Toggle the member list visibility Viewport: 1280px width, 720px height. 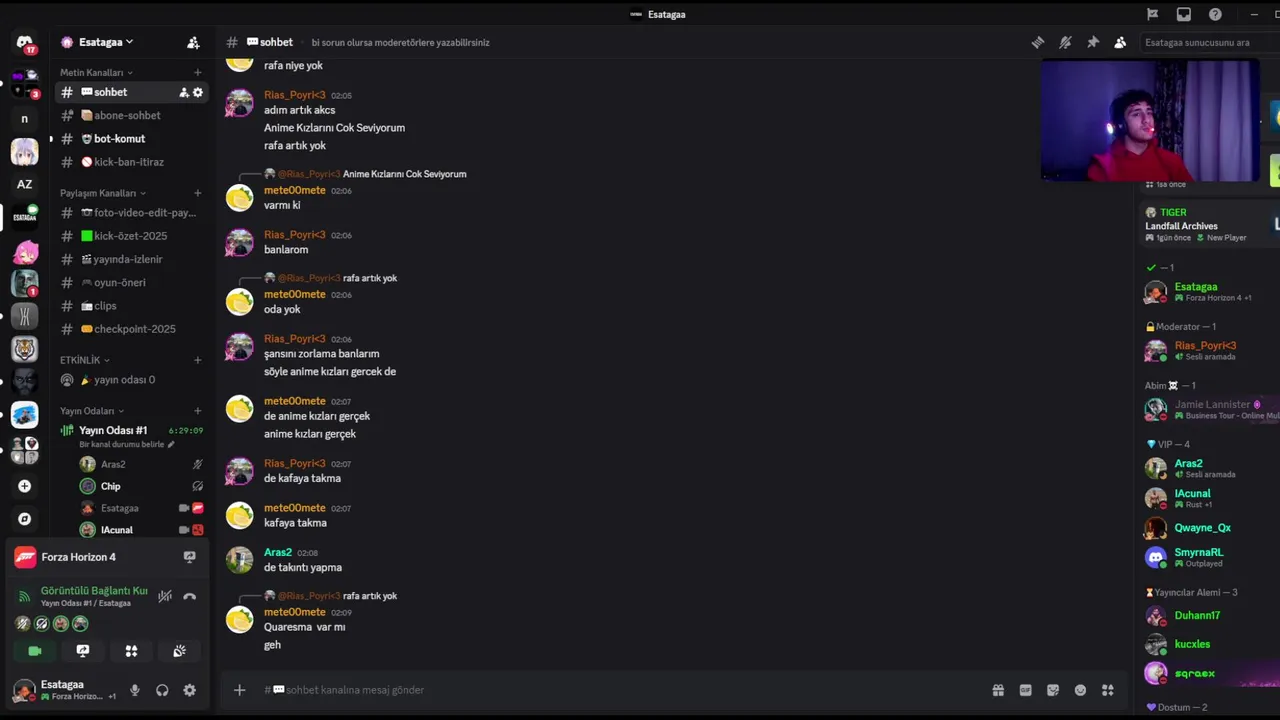(x=1120, y=42)
